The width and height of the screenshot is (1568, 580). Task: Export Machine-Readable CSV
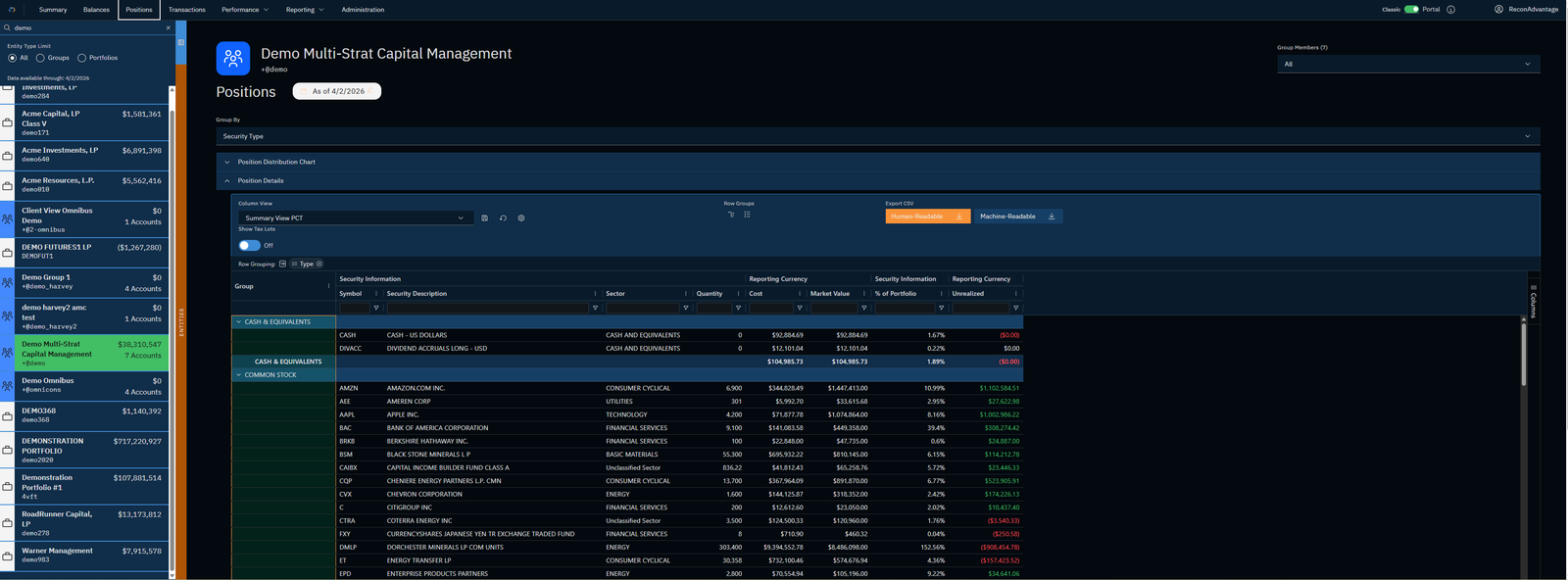(1018, 217)
